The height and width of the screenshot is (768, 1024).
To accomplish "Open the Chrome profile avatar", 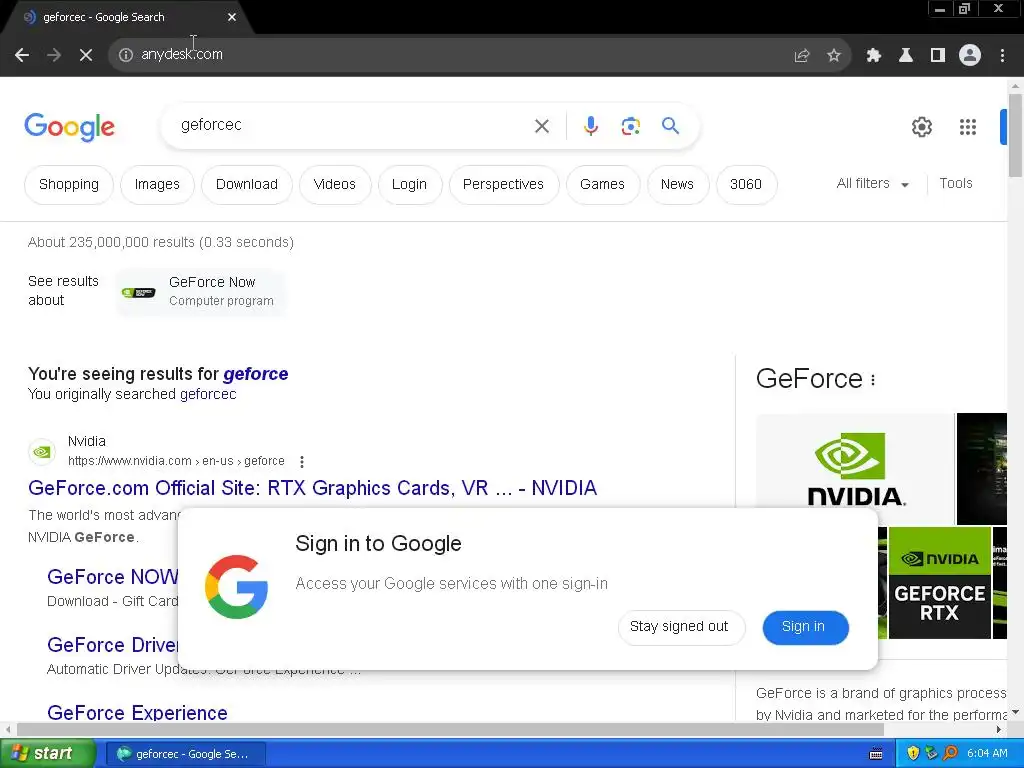I will tap(970, 56).
